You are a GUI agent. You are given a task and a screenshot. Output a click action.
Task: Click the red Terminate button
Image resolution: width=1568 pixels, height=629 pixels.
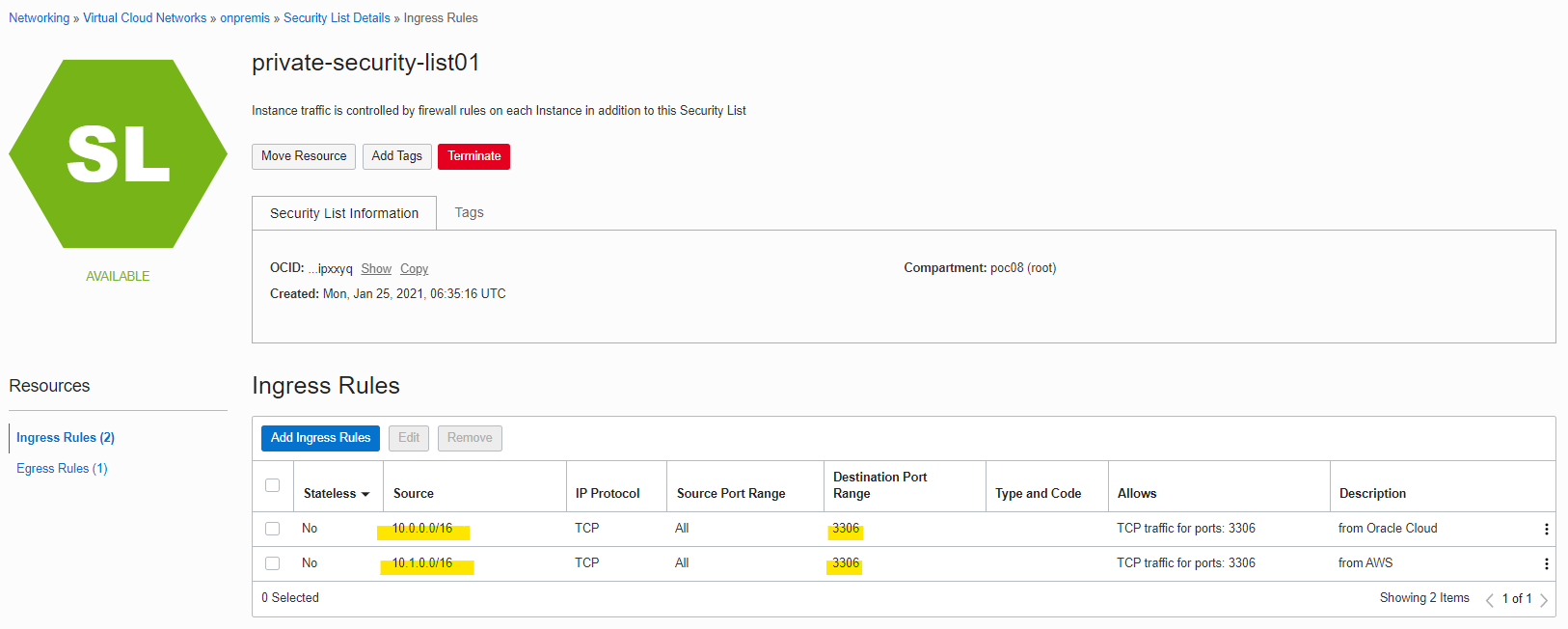[x=473, y=156]
